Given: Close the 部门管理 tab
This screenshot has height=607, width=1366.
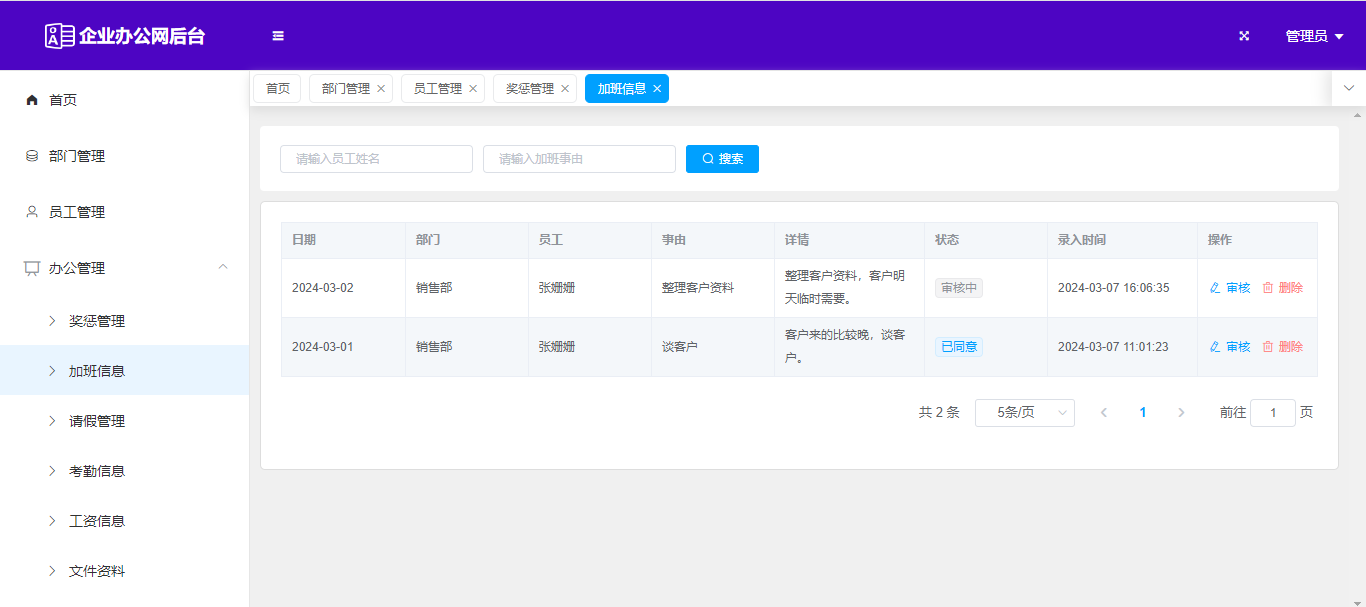Looking at the screenshot, I should tap(381, 89).
